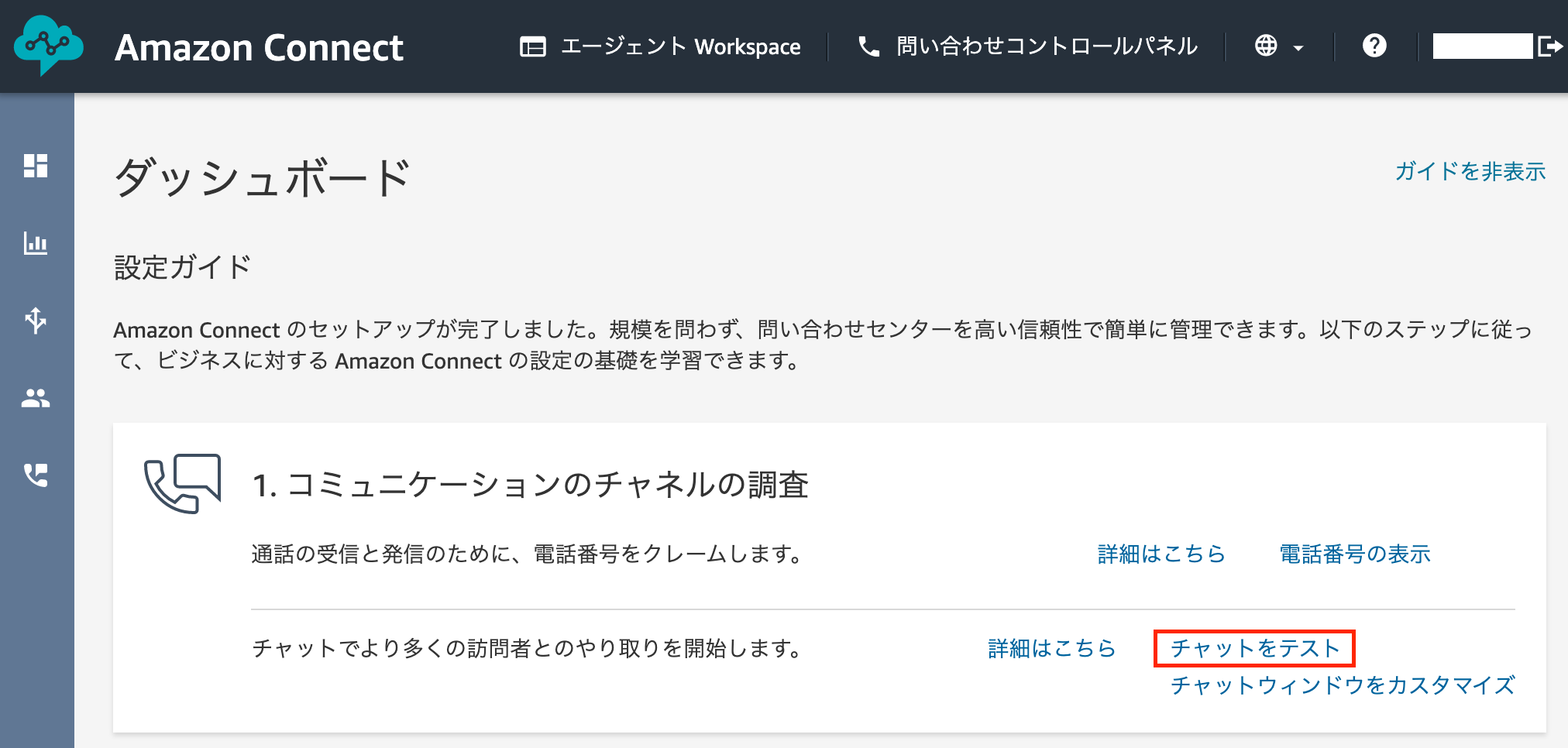
Task: Click the logout icon
Action: coord(1550,46)
